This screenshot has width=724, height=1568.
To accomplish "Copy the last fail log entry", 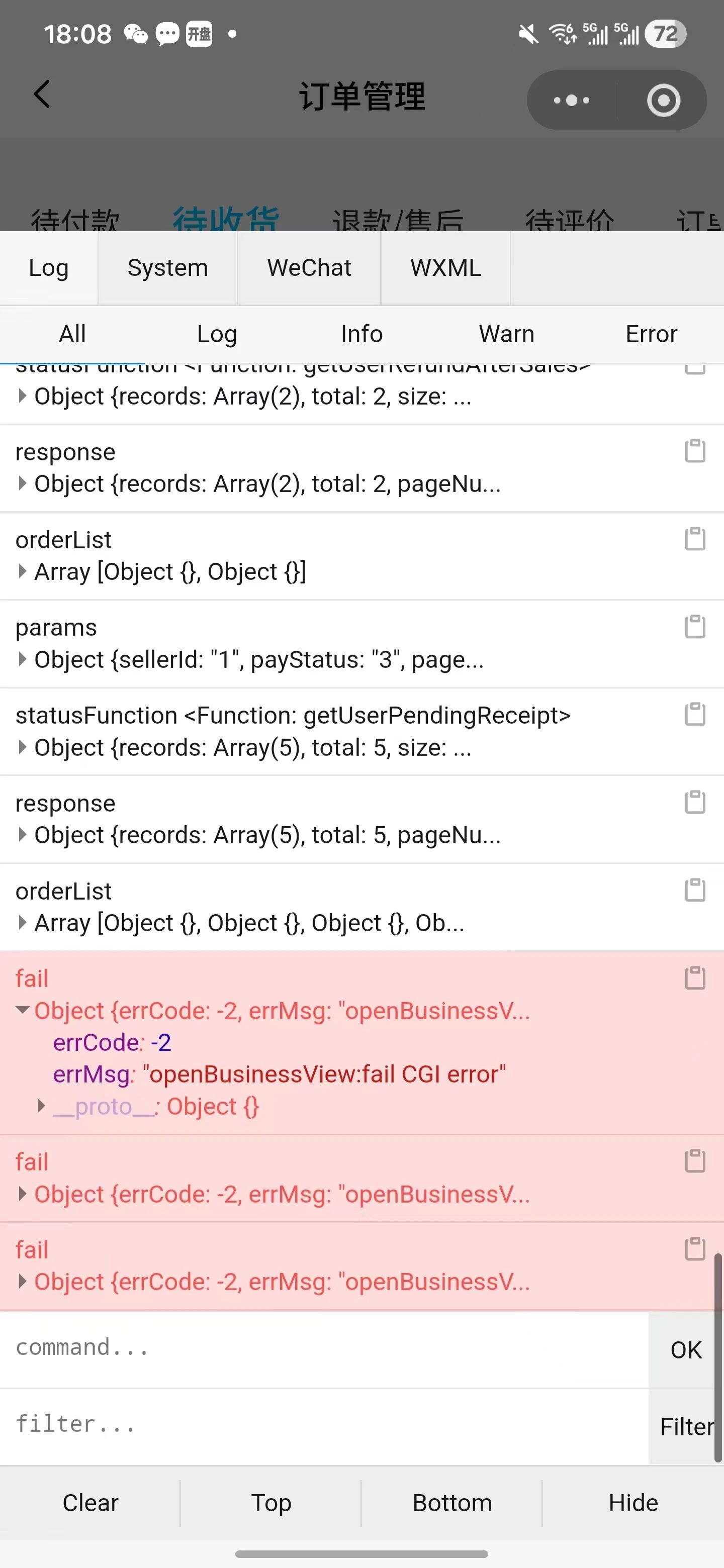I will (x=695, y=1249).
